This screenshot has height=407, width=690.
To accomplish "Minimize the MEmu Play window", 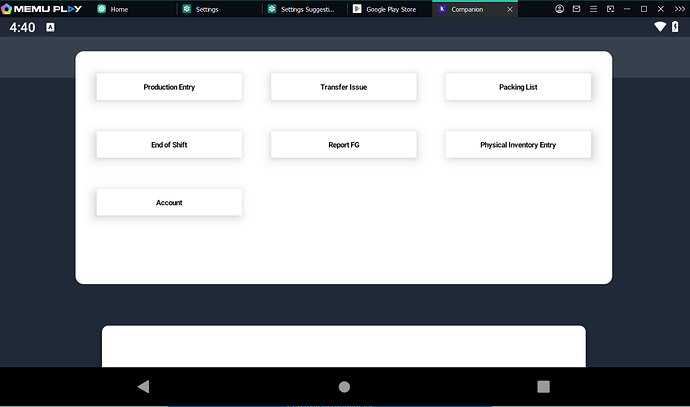I will click(x=627, y=9).
